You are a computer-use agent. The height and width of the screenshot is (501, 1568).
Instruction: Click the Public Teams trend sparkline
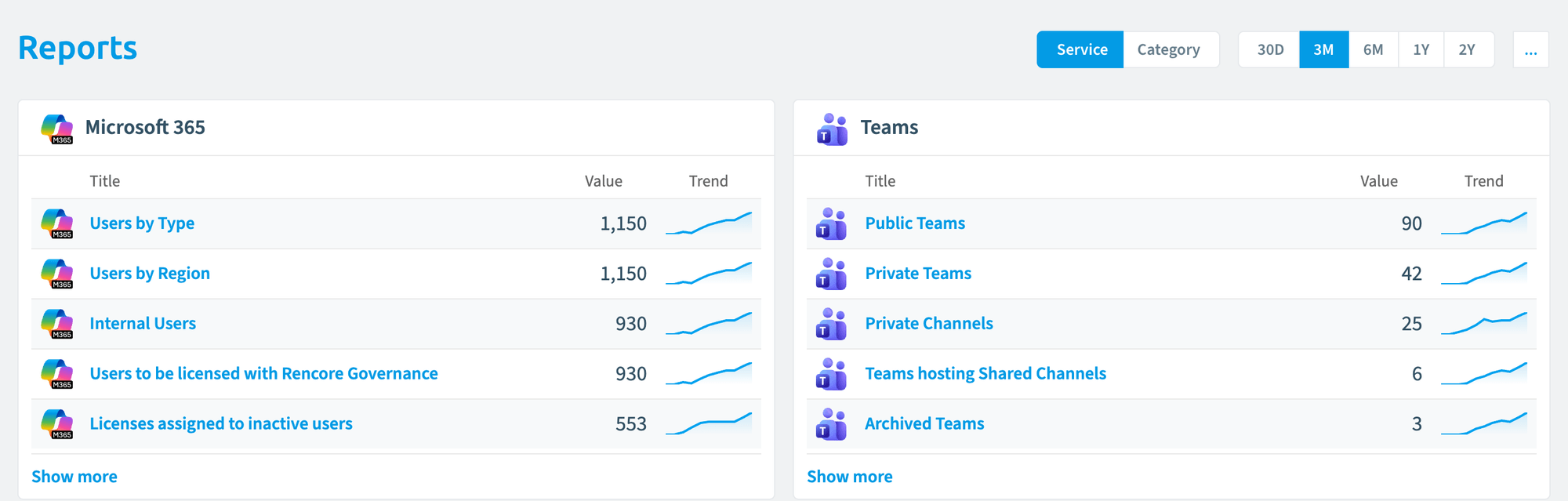point(1484,223)
